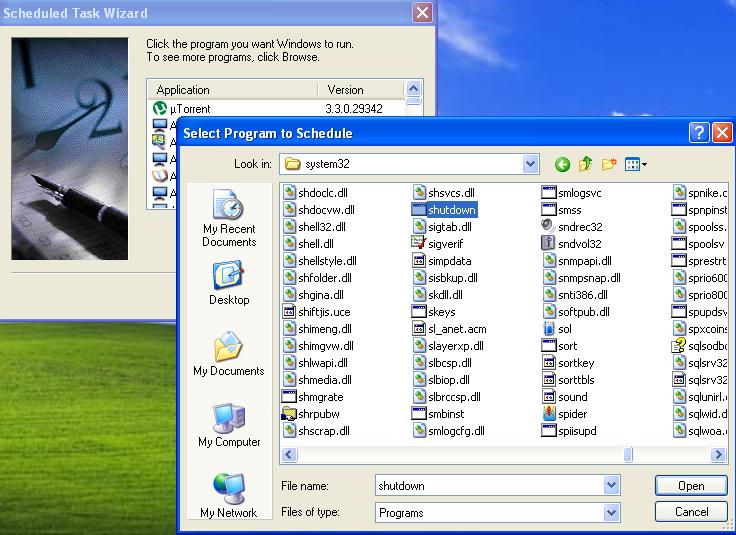This screenshot has height=535, width=736.
Task: Expand the File name dropdown
Action: (x=611, y=485)
